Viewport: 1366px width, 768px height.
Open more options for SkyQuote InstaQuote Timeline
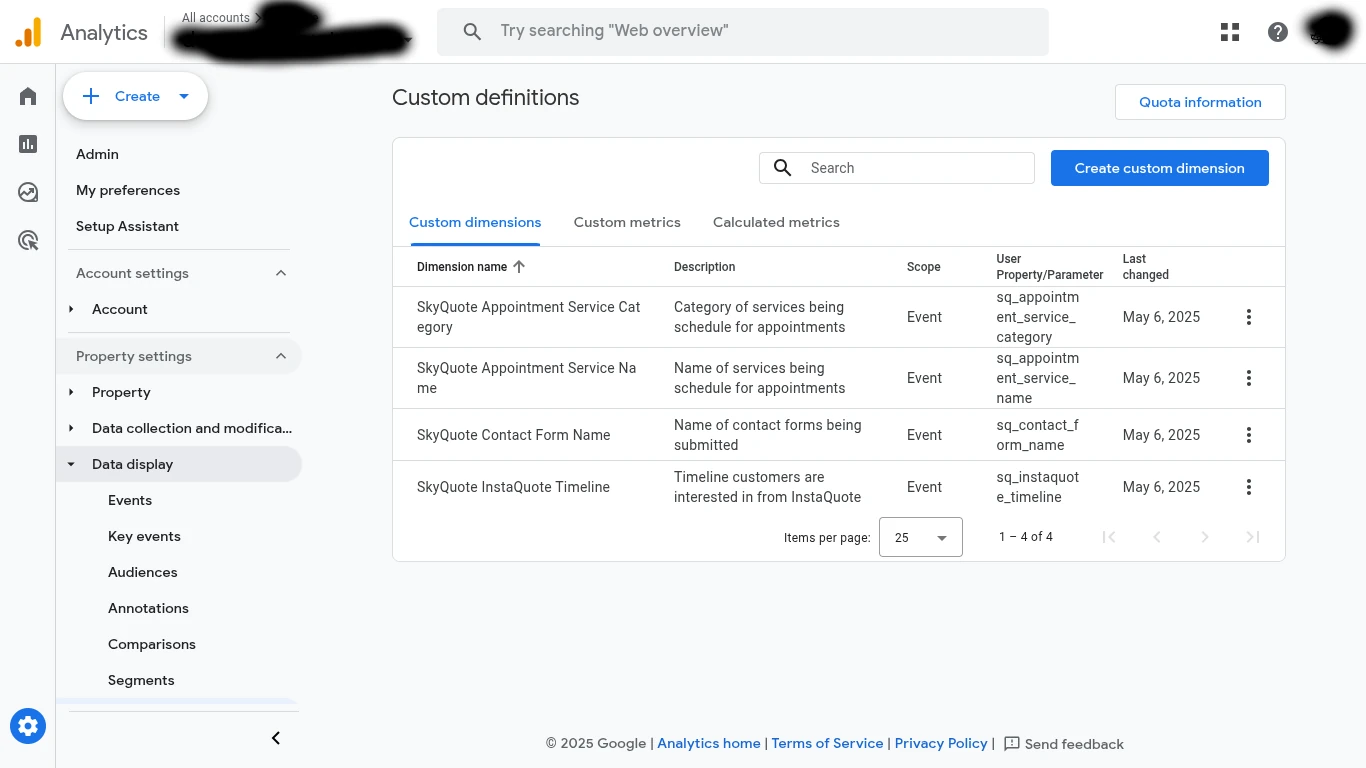pos(1249,487)
